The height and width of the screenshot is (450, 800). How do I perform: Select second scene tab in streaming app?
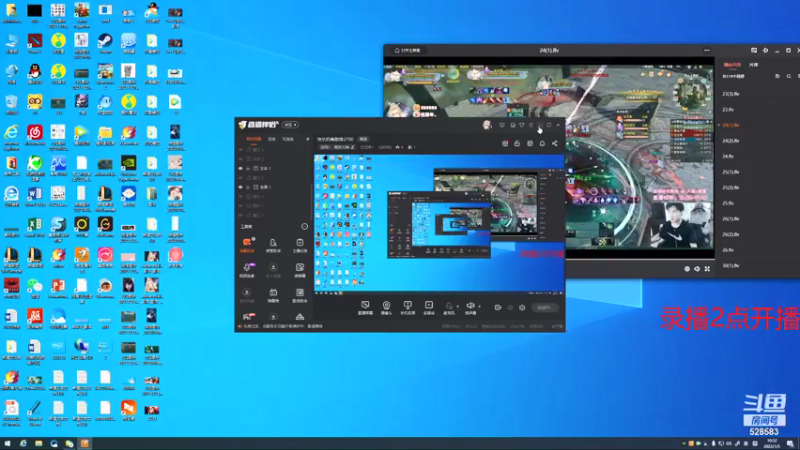pos(272,139)
